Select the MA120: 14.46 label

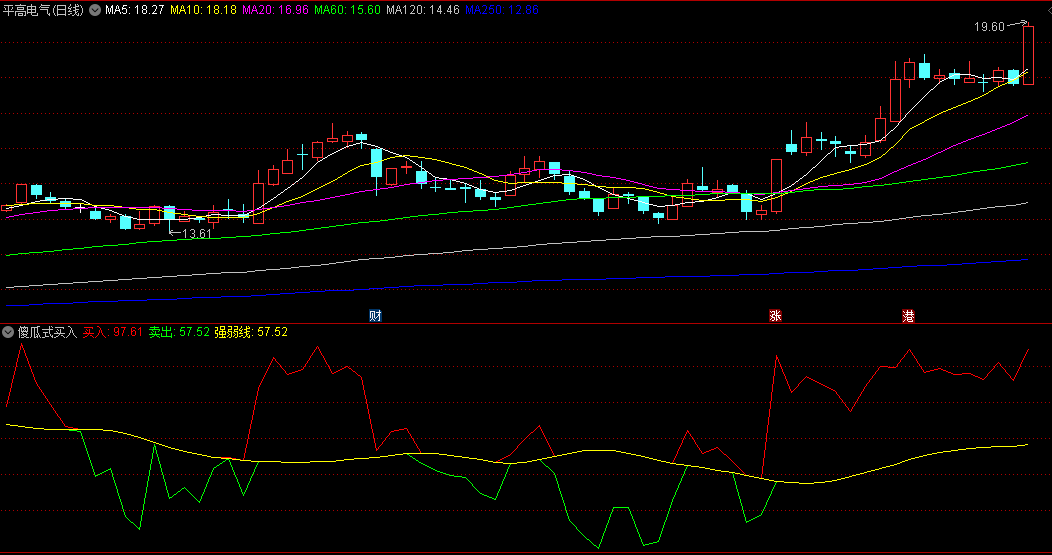click(423, 10)
